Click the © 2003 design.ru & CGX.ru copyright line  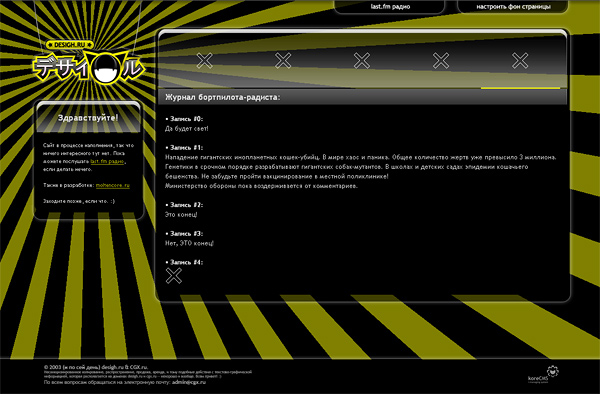96,367
